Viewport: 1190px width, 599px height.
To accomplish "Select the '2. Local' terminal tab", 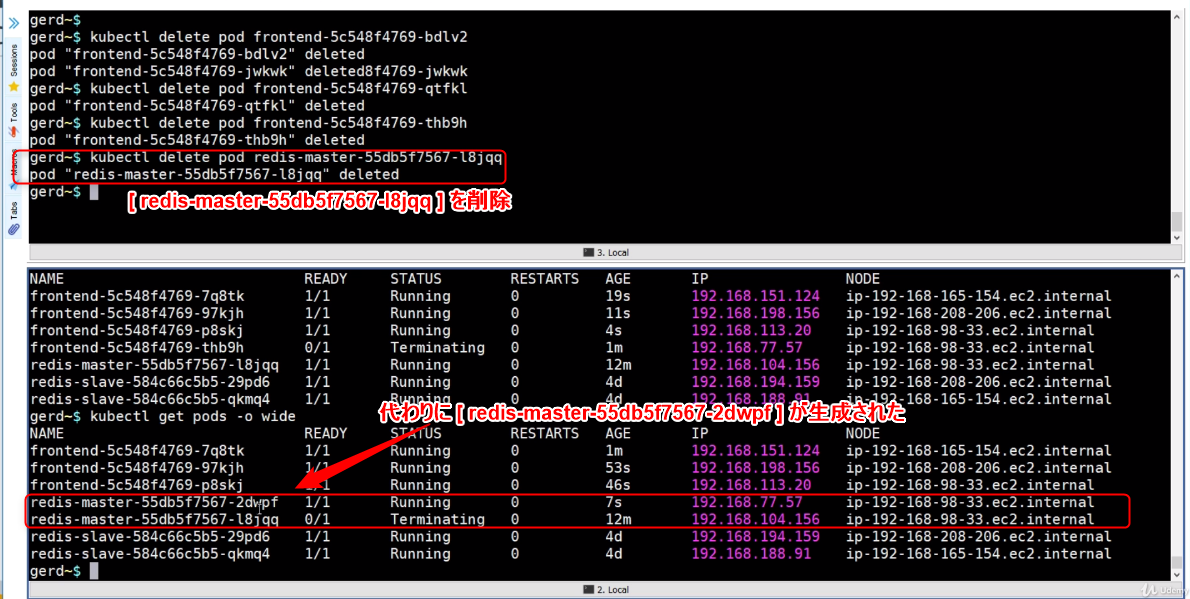I will click(606, 590).
